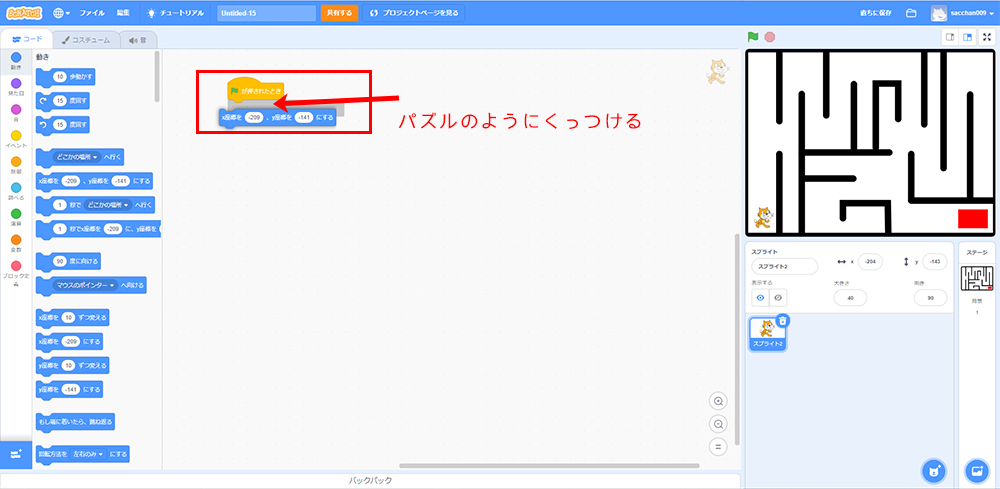The height and width of the screenshot is (489, 1000).
Task: Enter full screen stage mode
Action: tap(987, 37)
